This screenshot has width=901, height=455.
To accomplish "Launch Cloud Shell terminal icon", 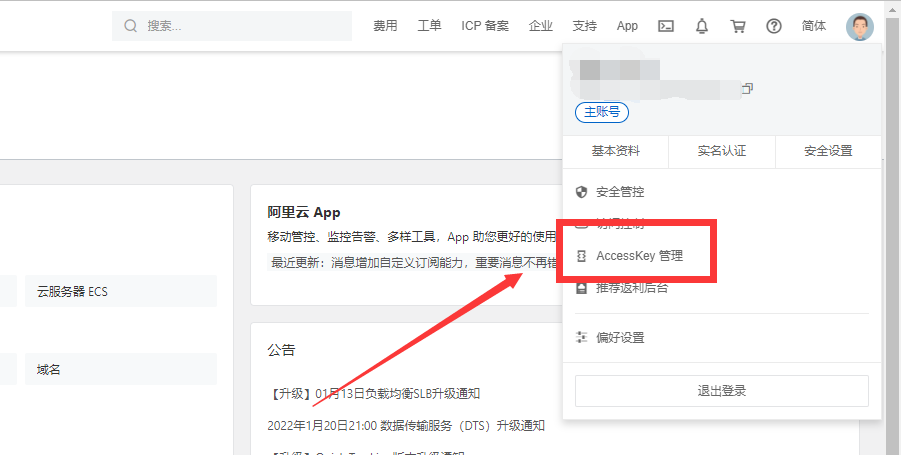I will pos(666,26).
